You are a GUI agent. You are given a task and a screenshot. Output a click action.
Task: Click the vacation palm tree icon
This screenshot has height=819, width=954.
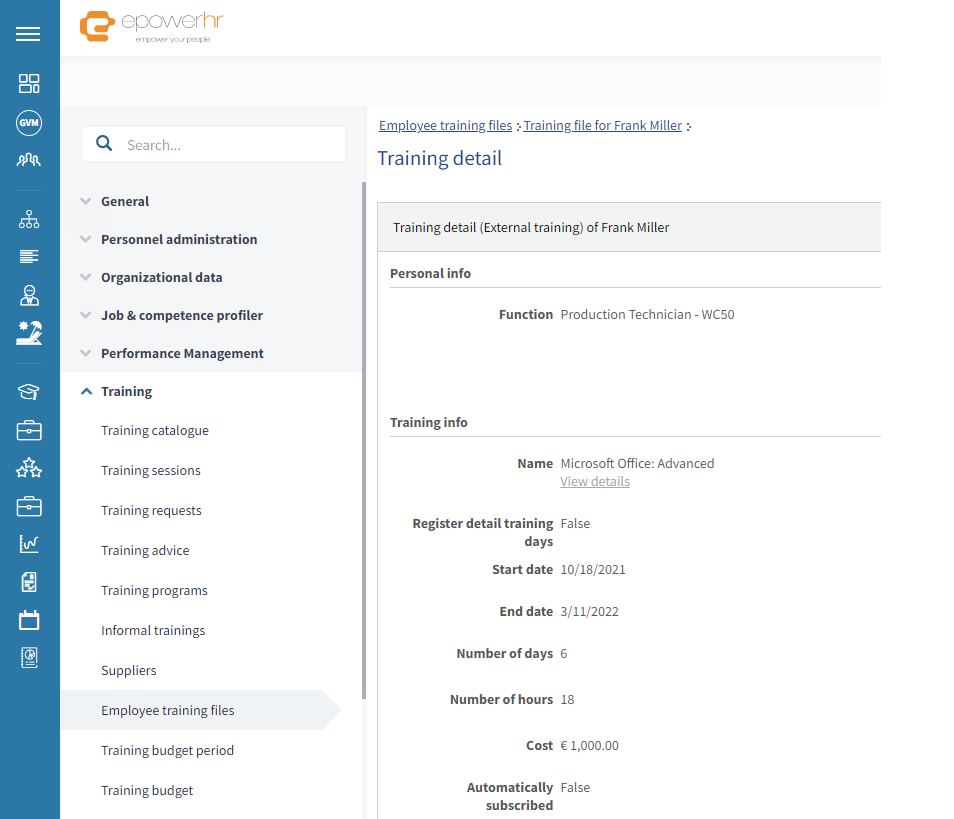29,333
